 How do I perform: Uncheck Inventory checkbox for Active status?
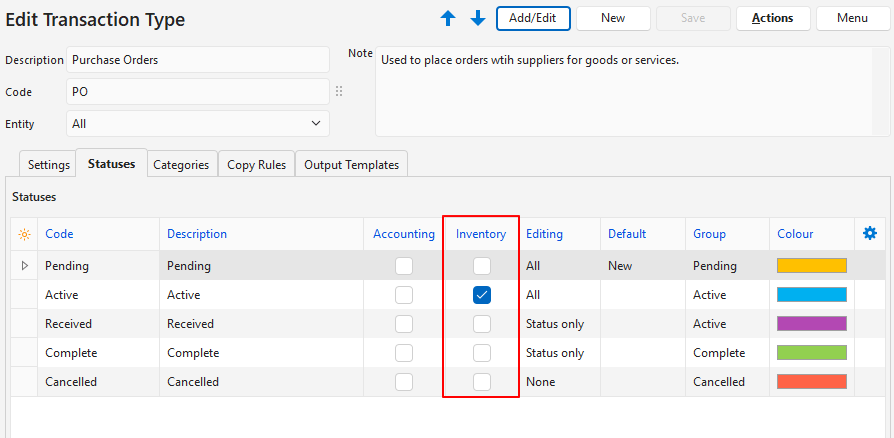(x=482, y=295)
